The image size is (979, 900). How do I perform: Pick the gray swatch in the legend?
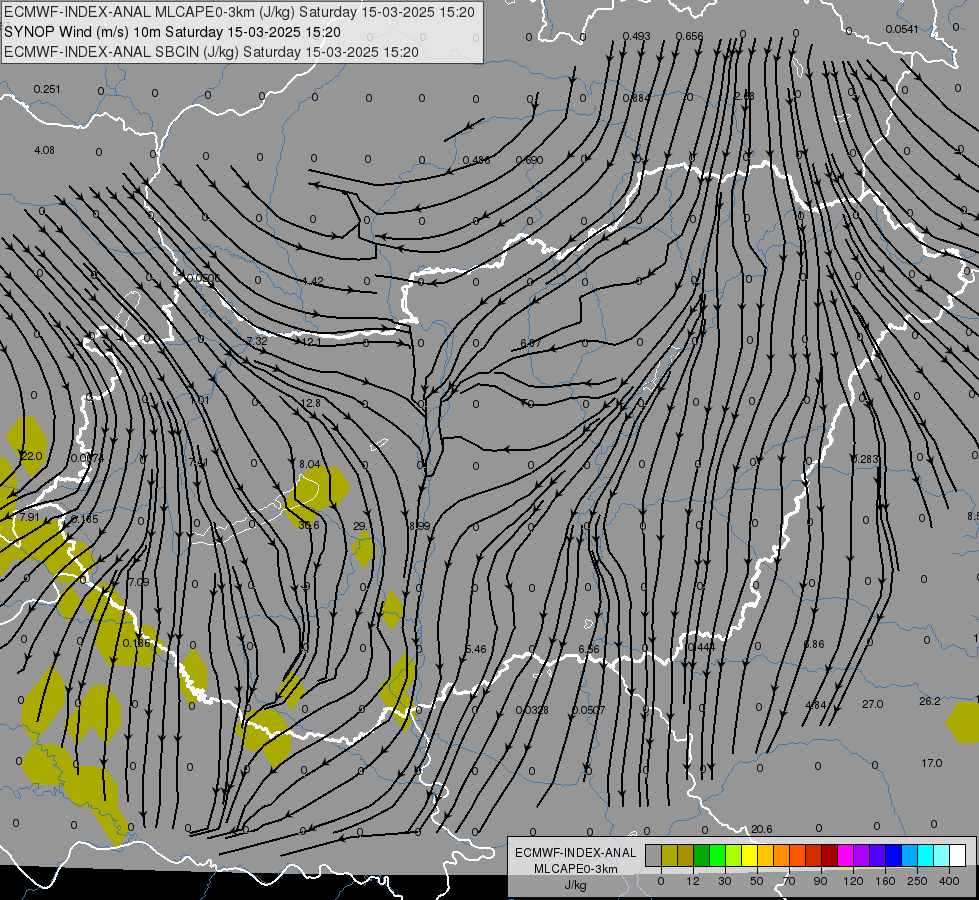point(653,855)
